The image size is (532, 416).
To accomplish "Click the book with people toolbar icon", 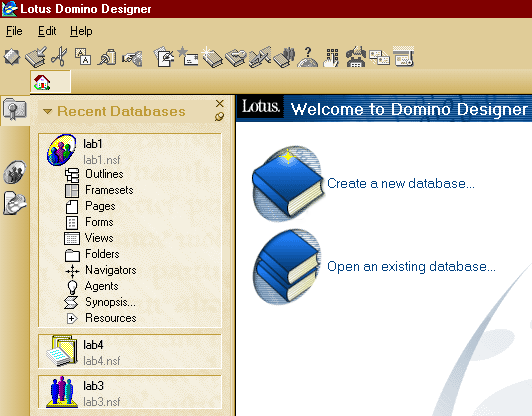I will coord(284,57).
